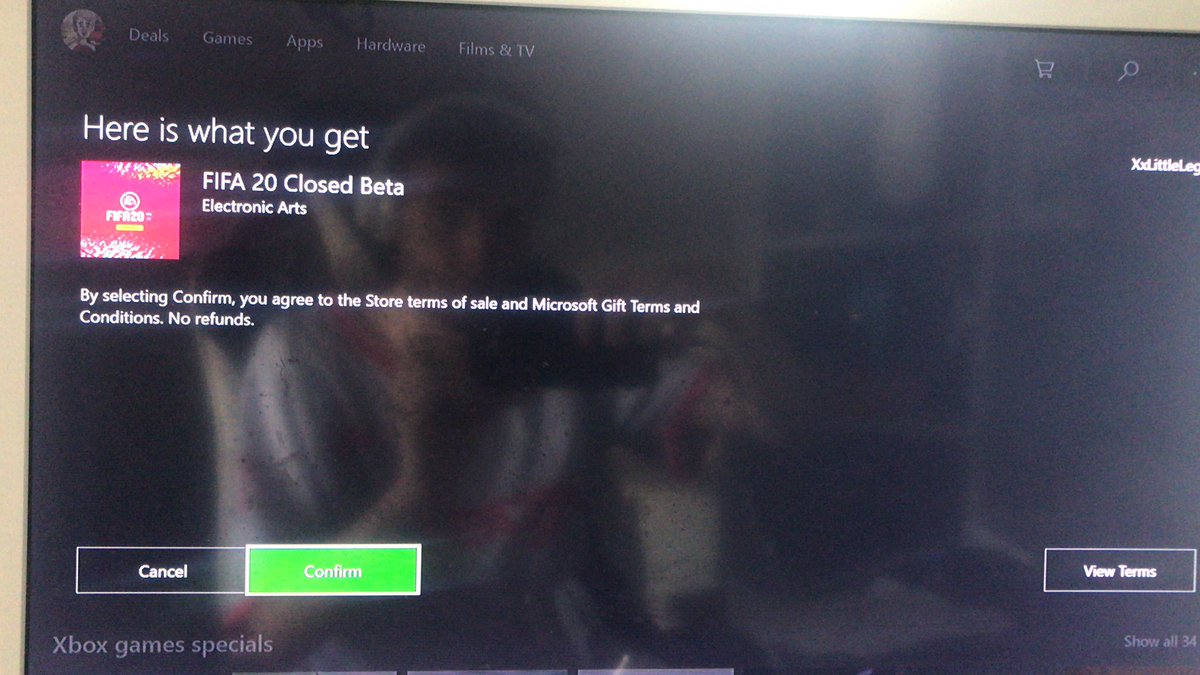The width and height of the screenshot is (1200, 675).
Task: Open the View Terms button
Action: [x=1119, y=571]
